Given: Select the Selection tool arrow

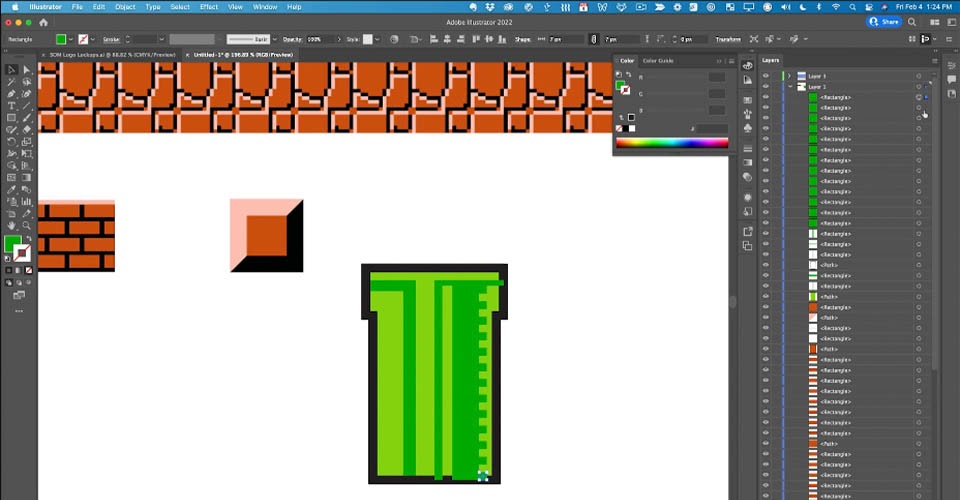Looking at the screenshot, I should (12, 69).
